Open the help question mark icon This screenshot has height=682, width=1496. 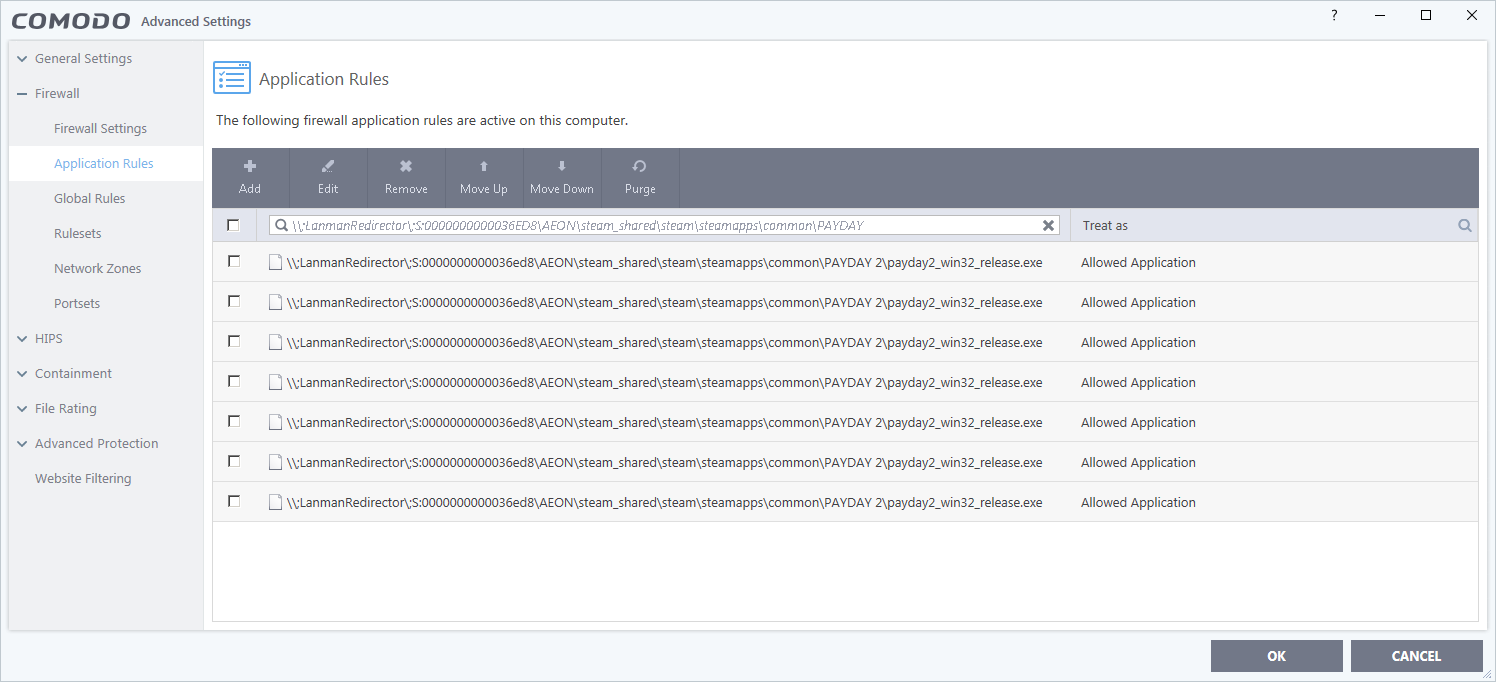[x=1334, y=15]
